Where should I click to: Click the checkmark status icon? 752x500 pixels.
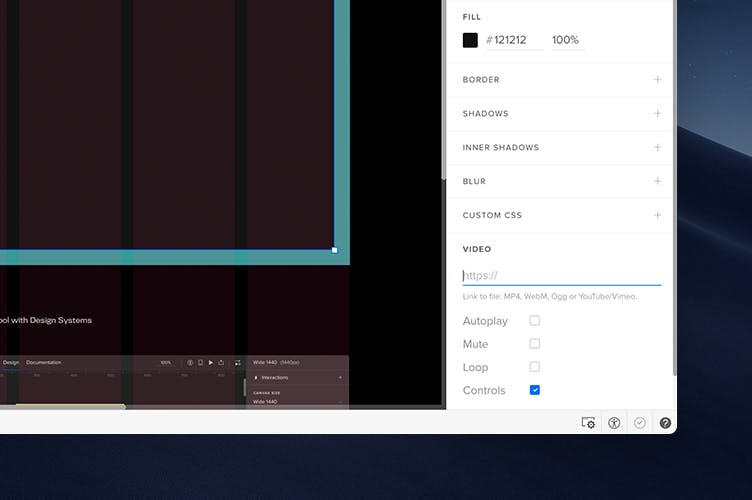coord(640,423)
